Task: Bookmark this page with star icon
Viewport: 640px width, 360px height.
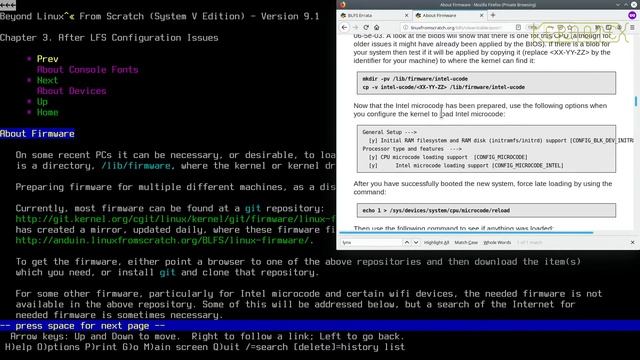Action: click(570, 27)
